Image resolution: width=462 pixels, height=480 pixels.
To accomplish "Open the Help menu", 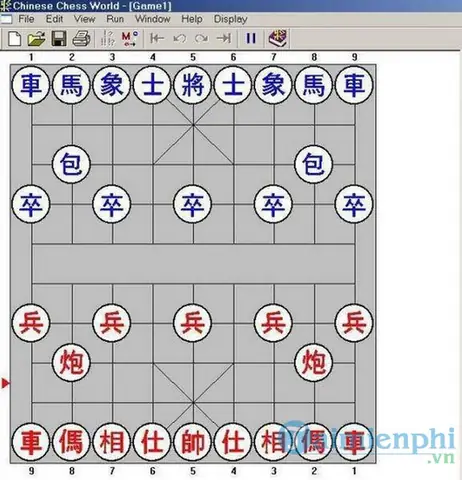I will tap(192, 19).
